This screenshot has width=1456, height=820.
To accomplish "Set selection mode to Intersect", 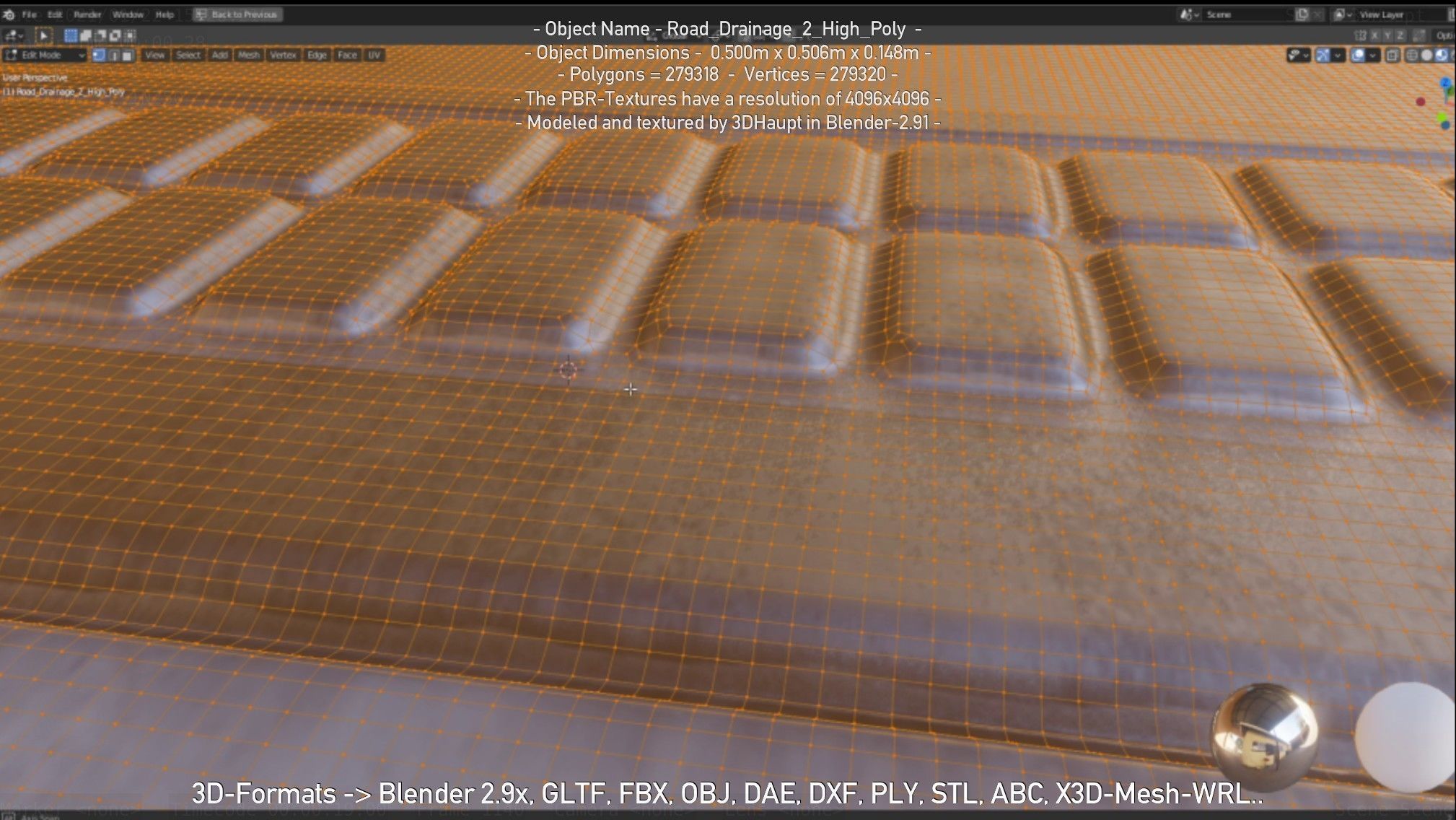I will point(129,35).
